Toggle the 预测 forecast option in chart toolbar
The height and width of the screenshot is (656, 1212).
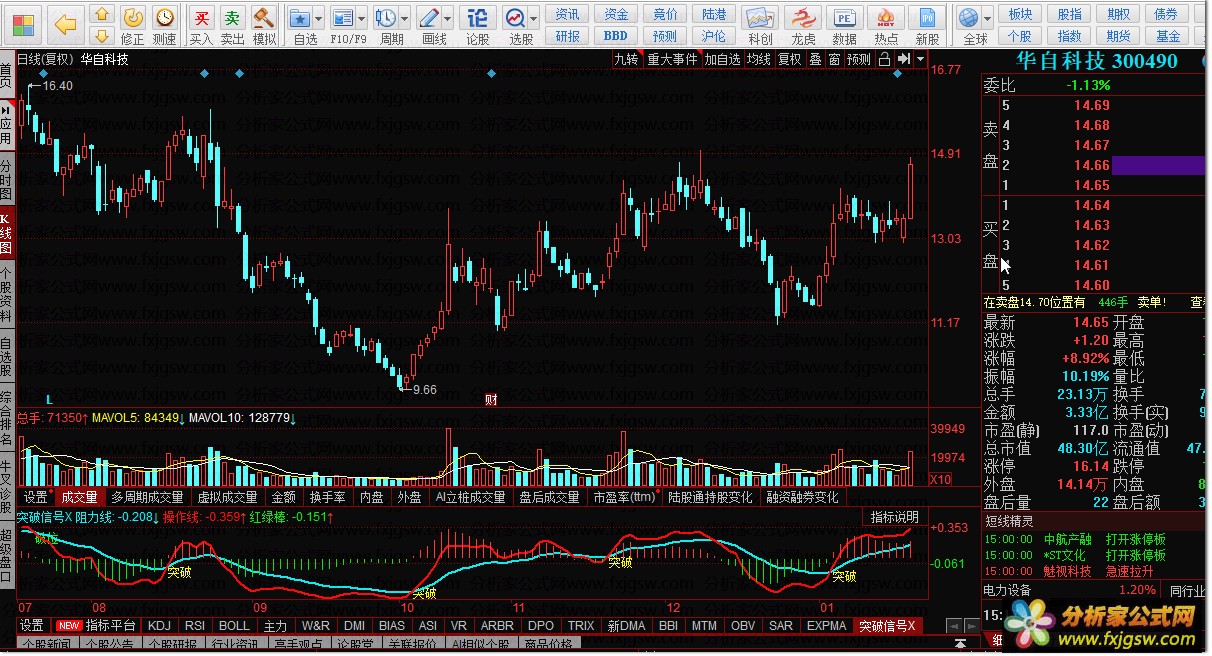[x=858, y=59]
